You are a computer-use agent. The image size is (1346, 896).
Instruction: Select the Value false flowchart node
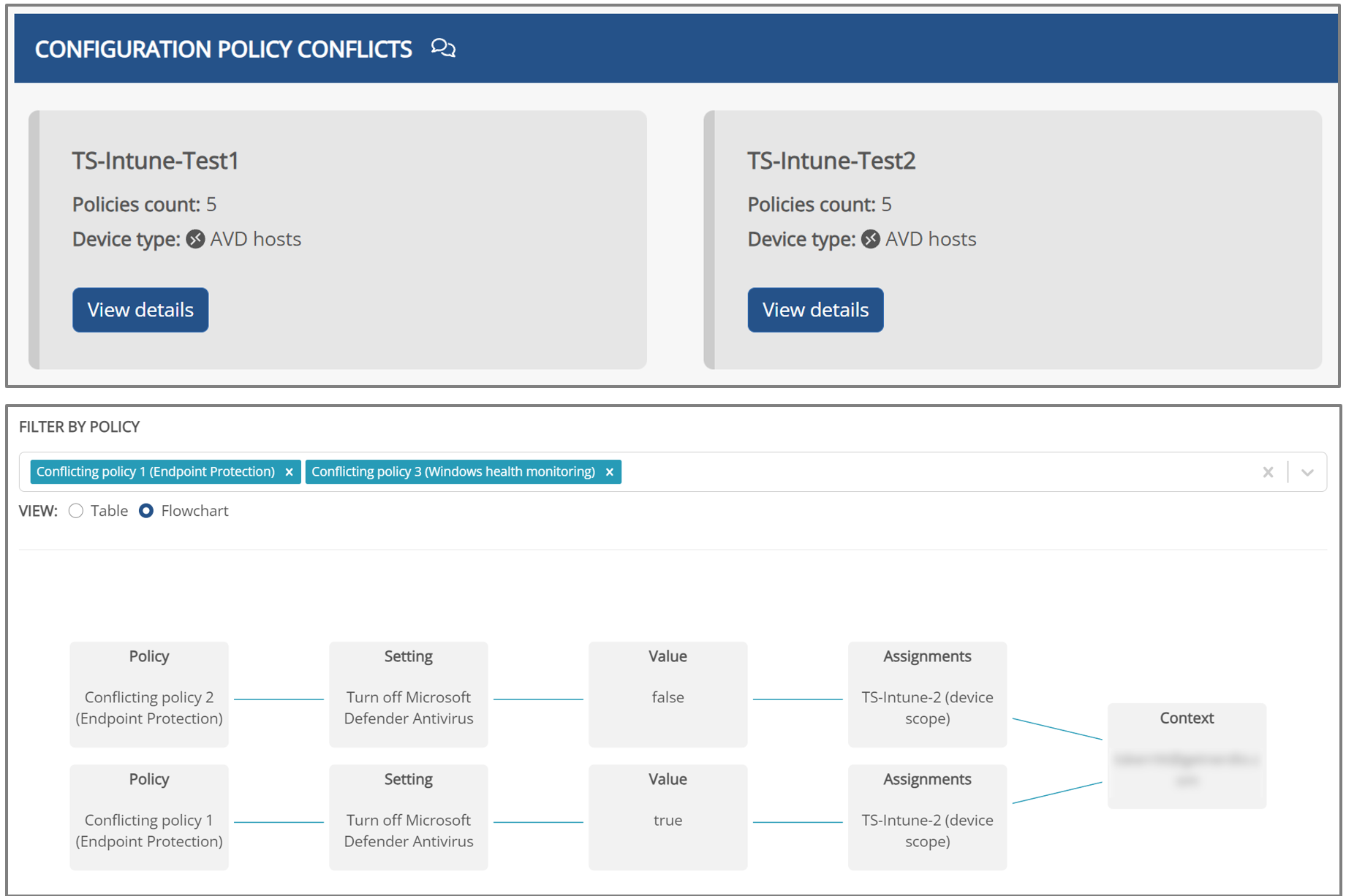[668, 694]
